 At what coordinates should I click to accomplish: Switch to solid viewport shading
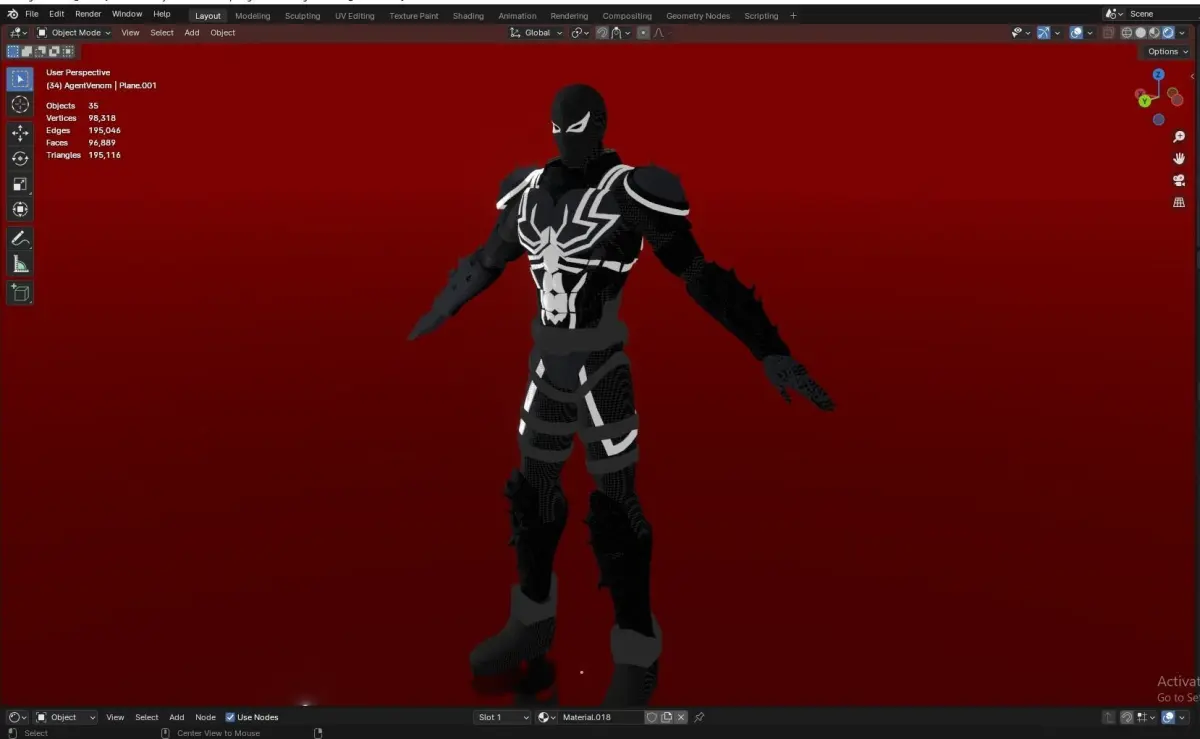click(x=1141, y=33)
